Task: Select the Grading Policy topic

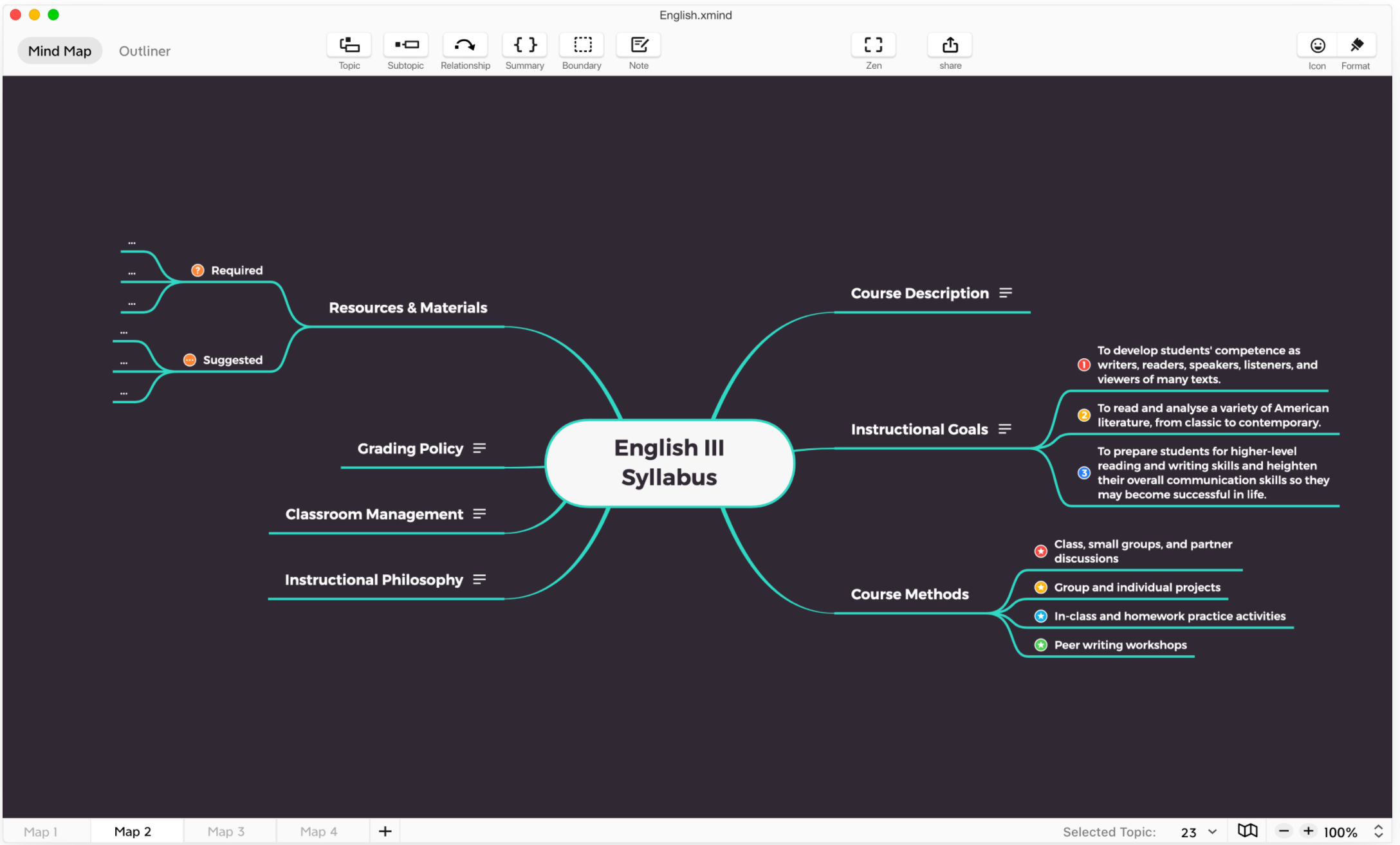Action: (410, 448)
